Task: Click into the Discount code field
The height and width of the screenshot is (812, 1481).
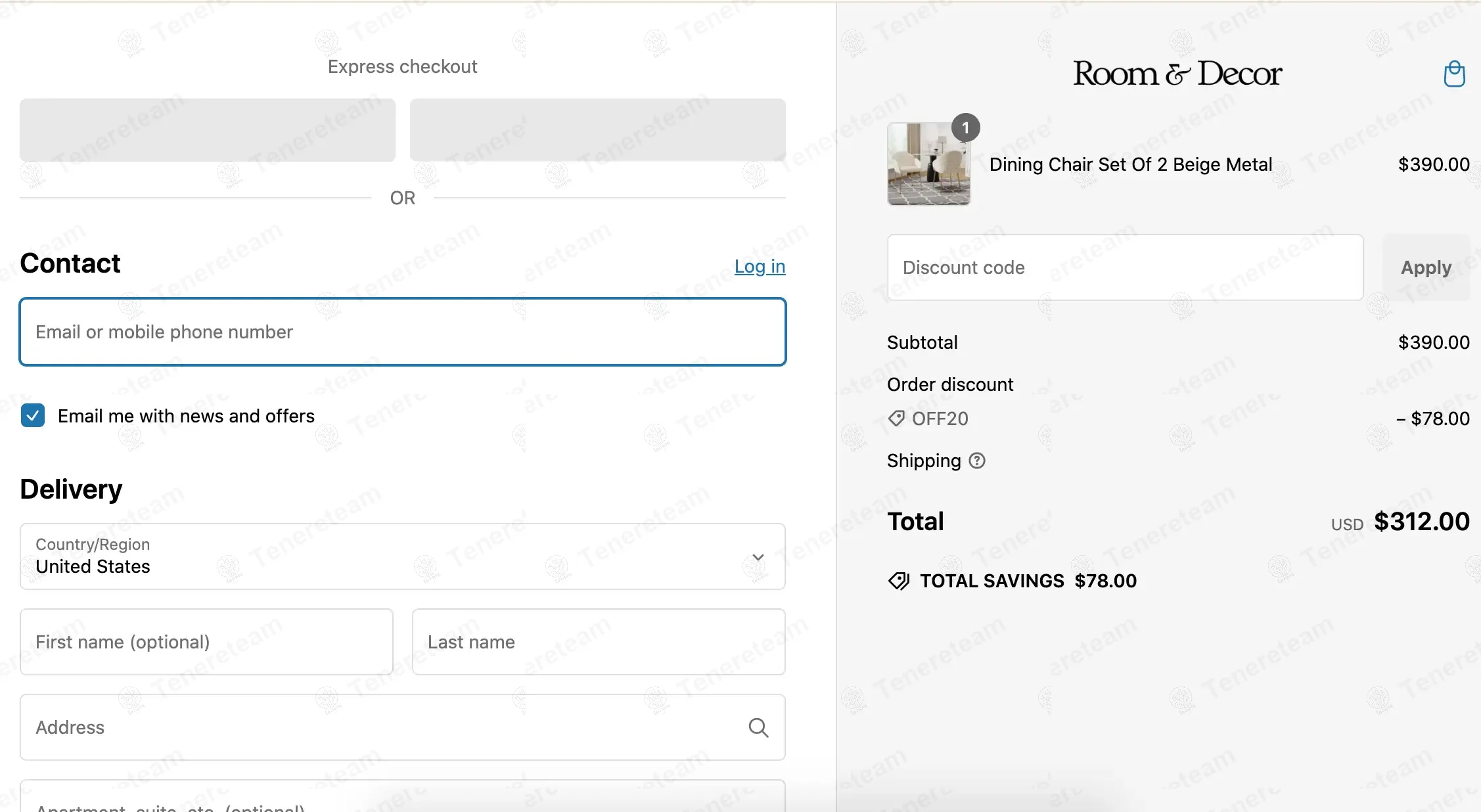Action: coord(1124,267)
